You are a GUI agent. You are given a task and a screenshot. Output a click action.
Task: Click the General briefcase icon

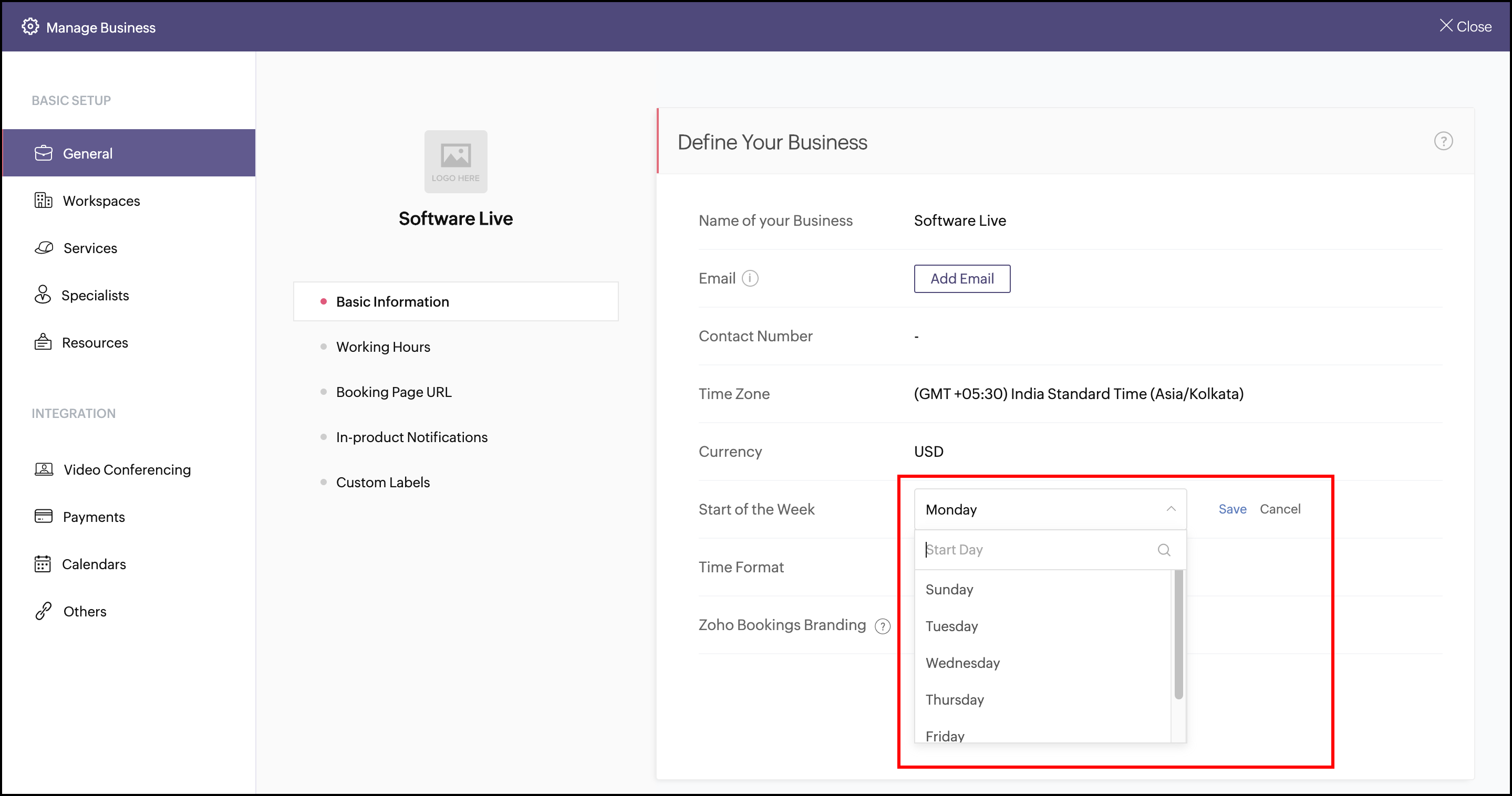(x=44, y=153)
